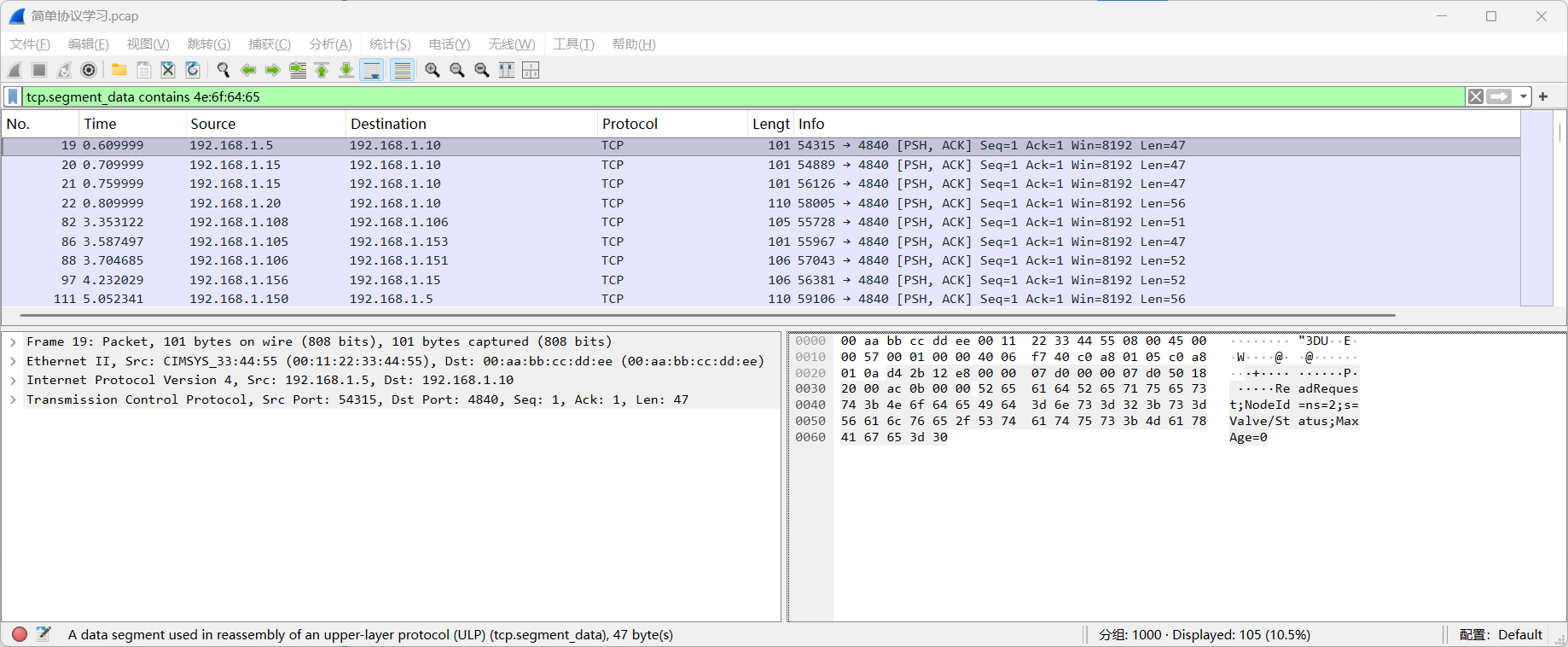Open the 统计(S) menu

click(390, 44)
